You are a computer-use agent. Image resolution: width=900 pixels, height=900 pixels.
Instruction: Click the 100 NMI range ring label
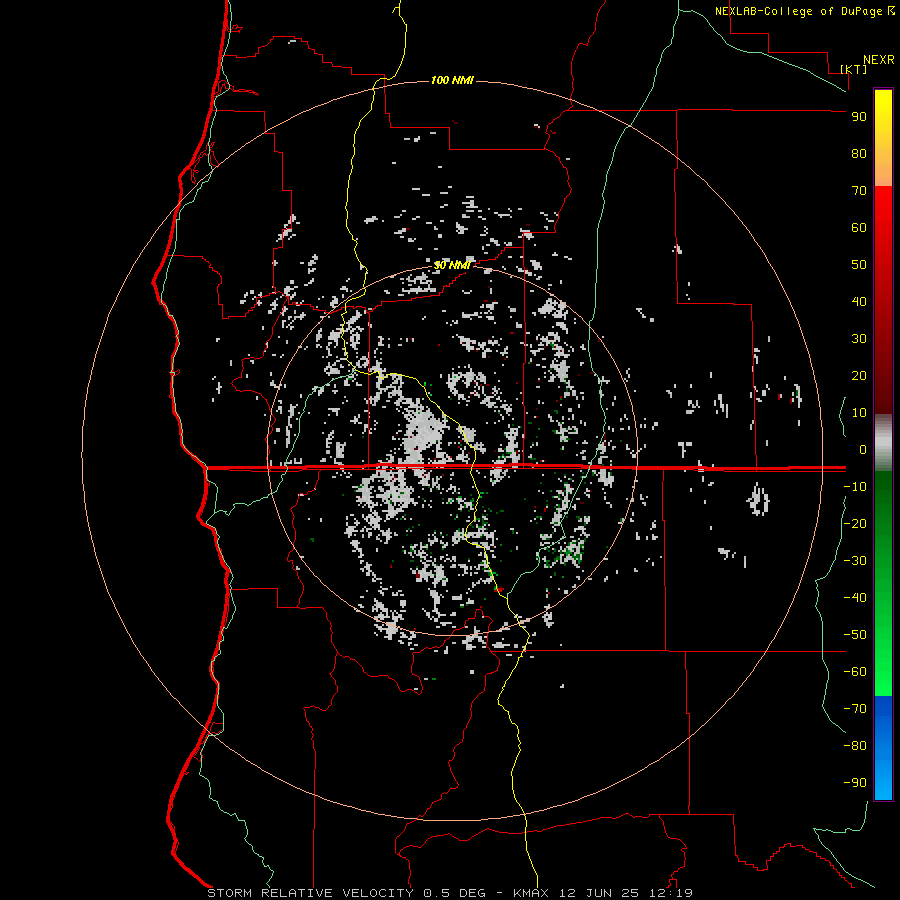click(452, 80)
